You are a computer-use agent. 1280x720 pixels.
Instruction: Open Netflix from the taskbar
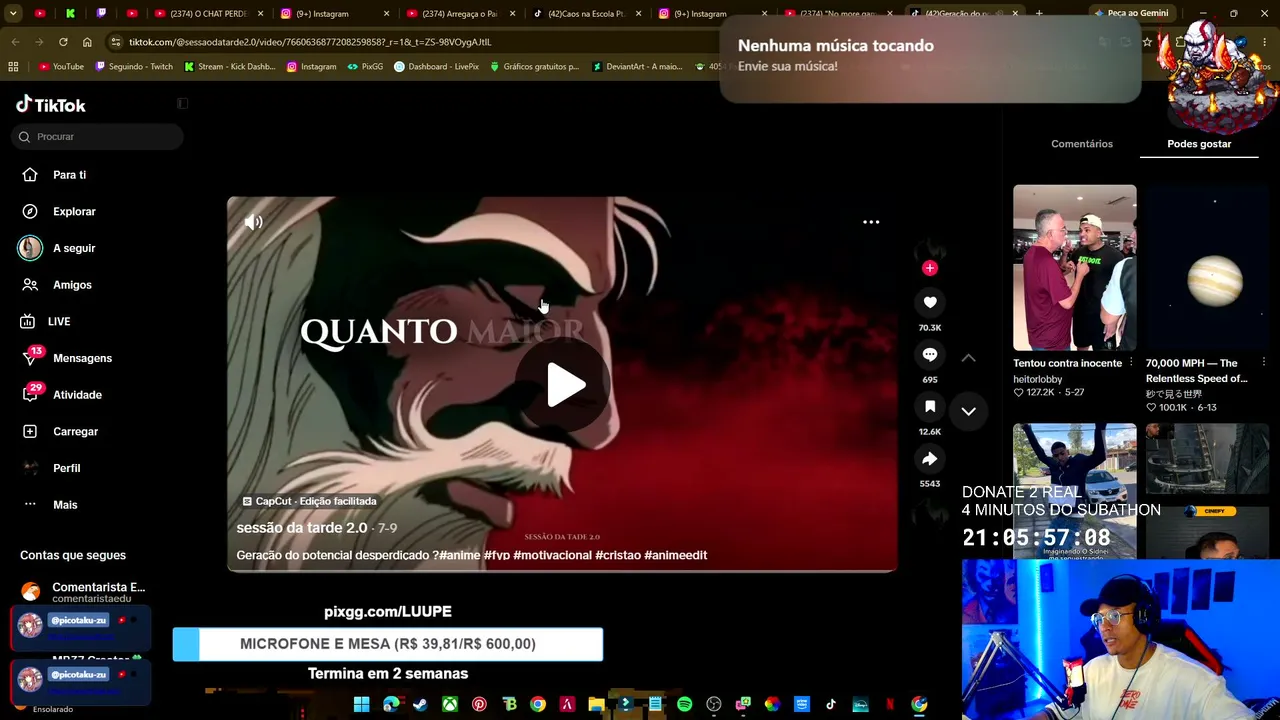[x=889, y=705]
